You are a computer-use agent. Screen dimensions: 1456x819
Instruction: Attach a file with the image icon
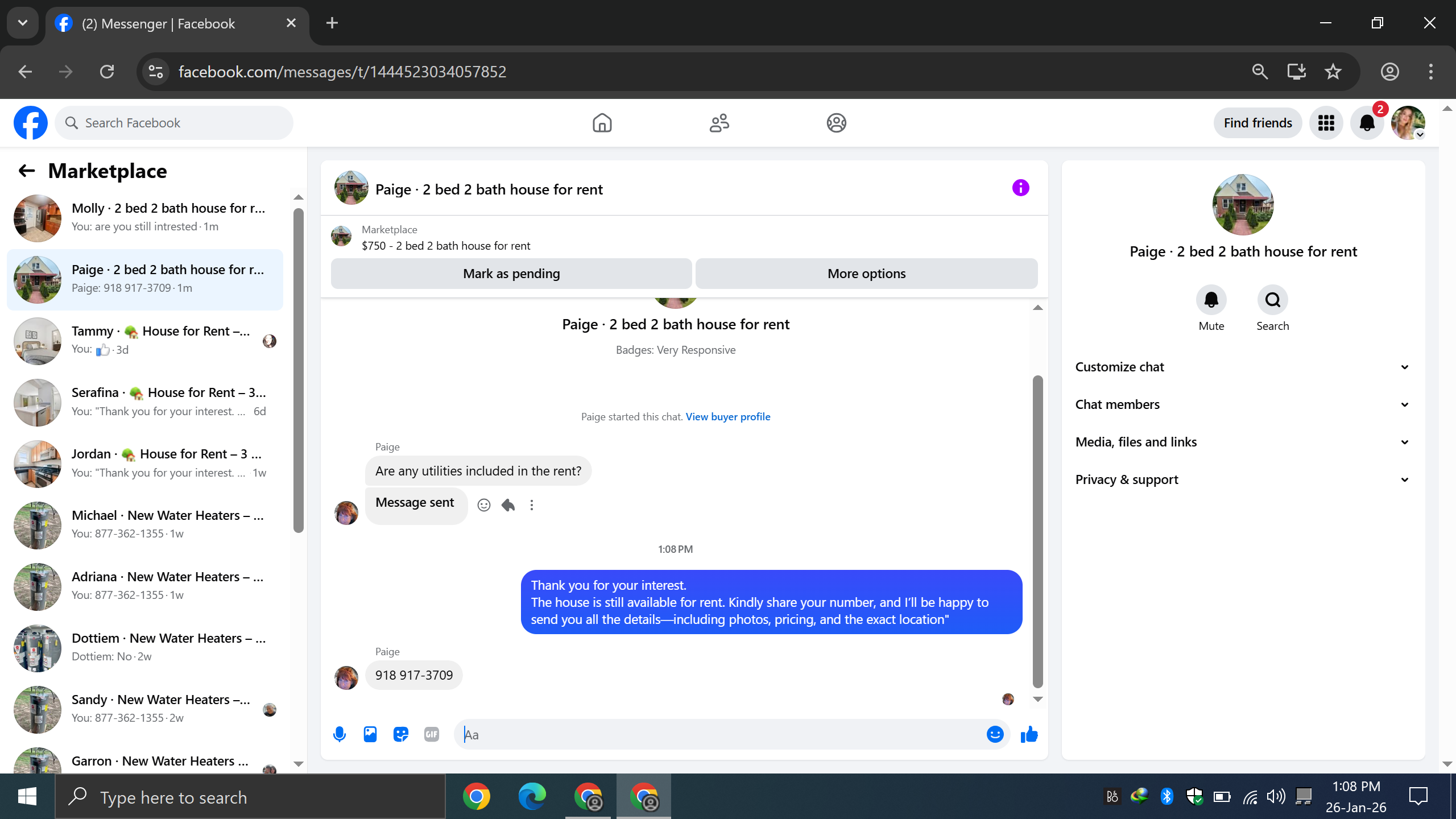[x=370, y=734]
